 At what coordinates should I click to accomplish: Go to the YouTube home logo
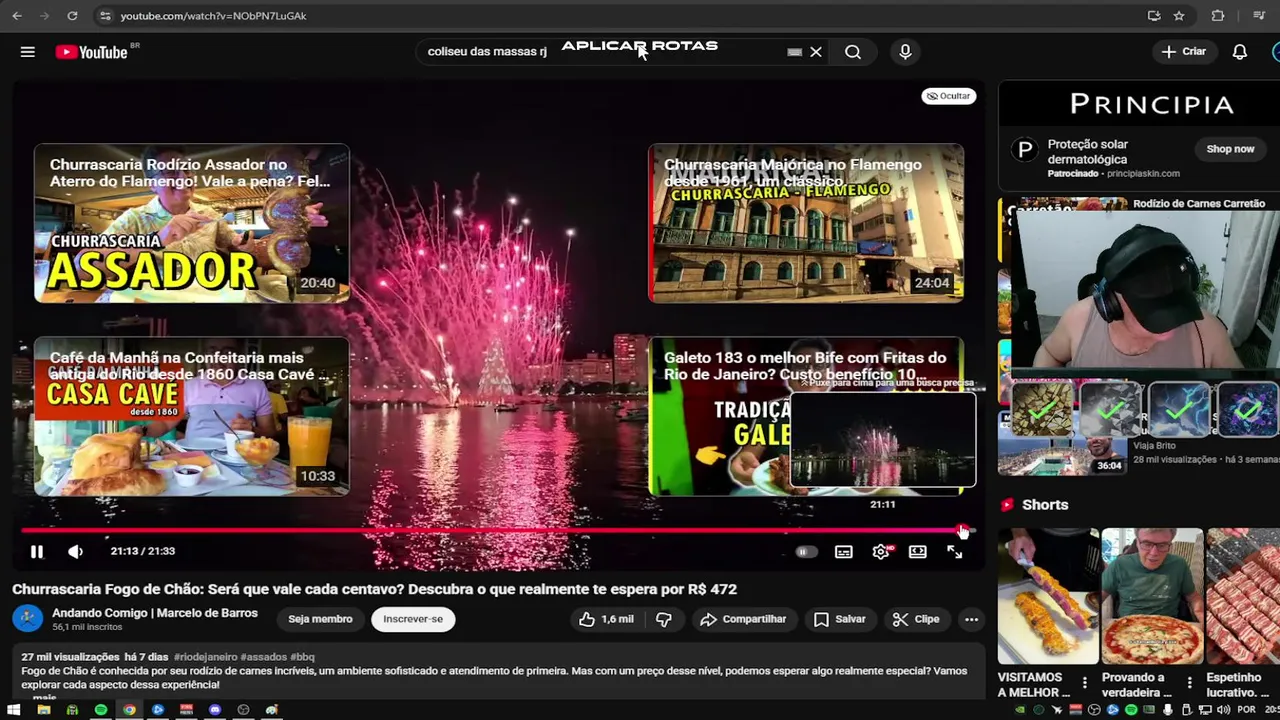point(91,52)
